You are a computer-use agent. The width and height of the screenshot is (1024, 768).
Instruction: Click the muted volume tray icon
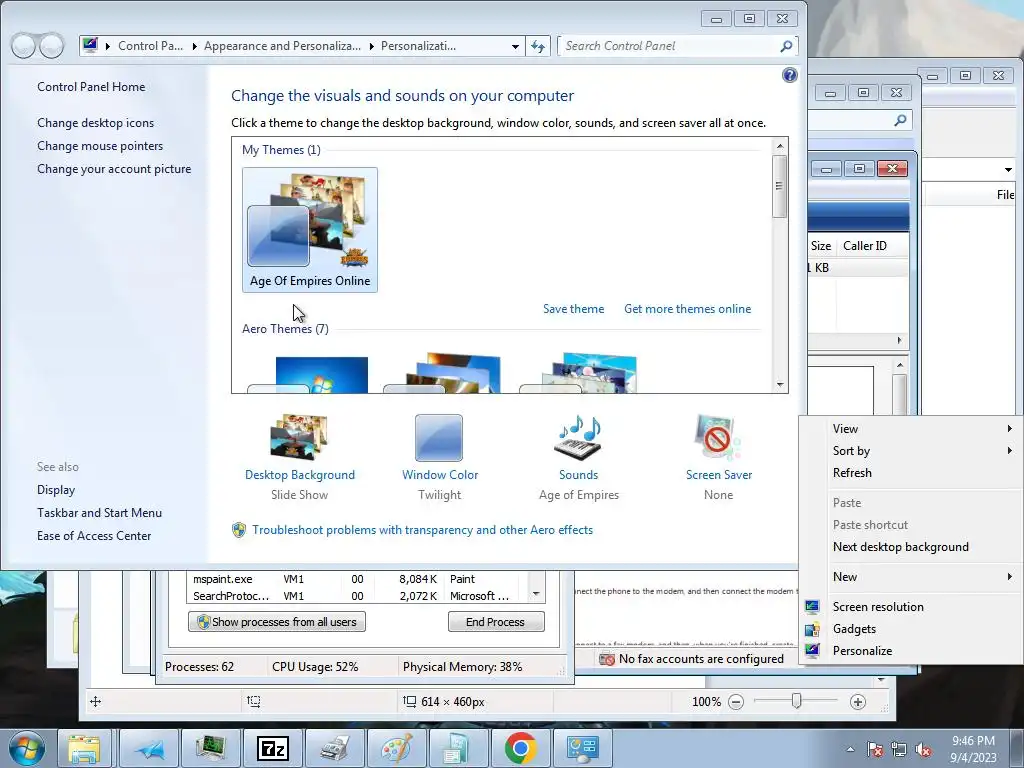click(x=923, y=749)
